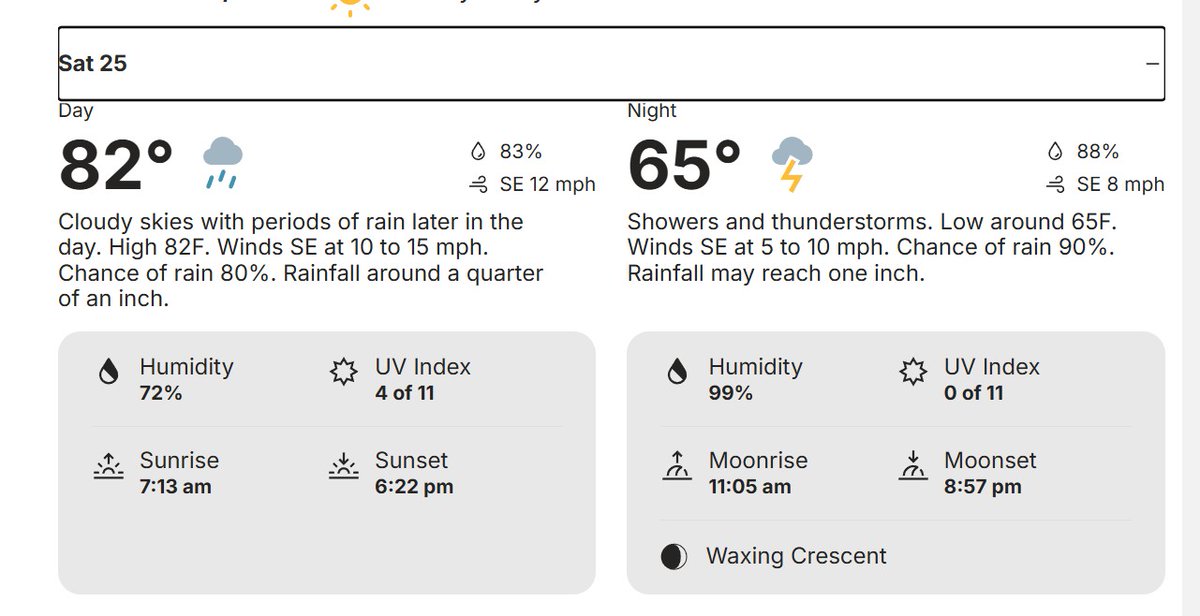This screenshot has width=1200, height=616.
Task: Click the day wind icon near SE 12 mph
Action: [x=478, y=185]
